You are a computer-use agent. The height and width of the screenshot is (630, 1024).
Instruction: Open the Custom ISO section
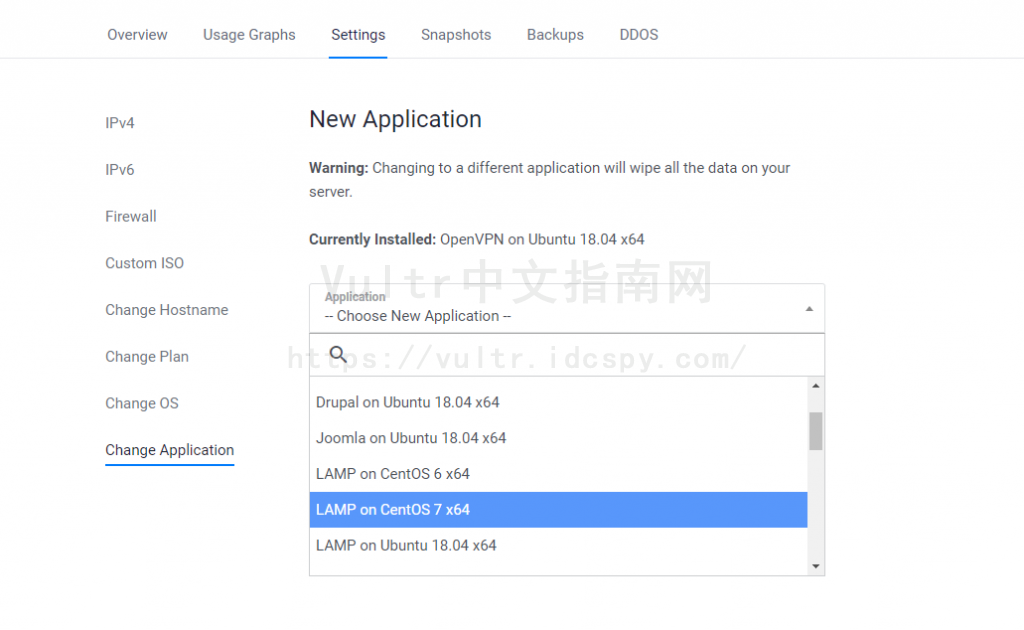144,263
